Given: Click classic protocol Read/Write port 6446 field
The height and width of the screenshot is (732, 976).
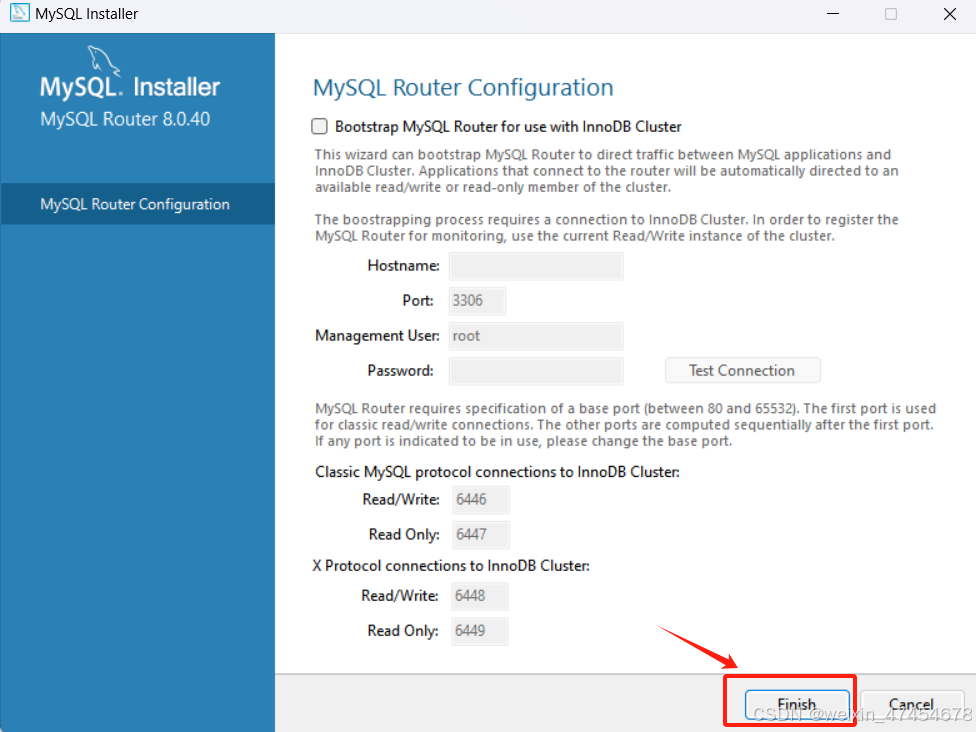Looking at the screenshot, I should click(x=481, y=500).
